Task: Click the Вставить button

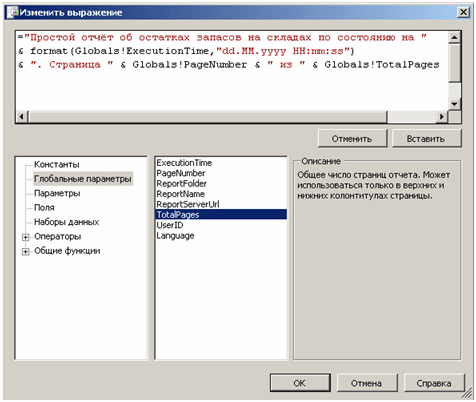Action: [x=426, y=138]
